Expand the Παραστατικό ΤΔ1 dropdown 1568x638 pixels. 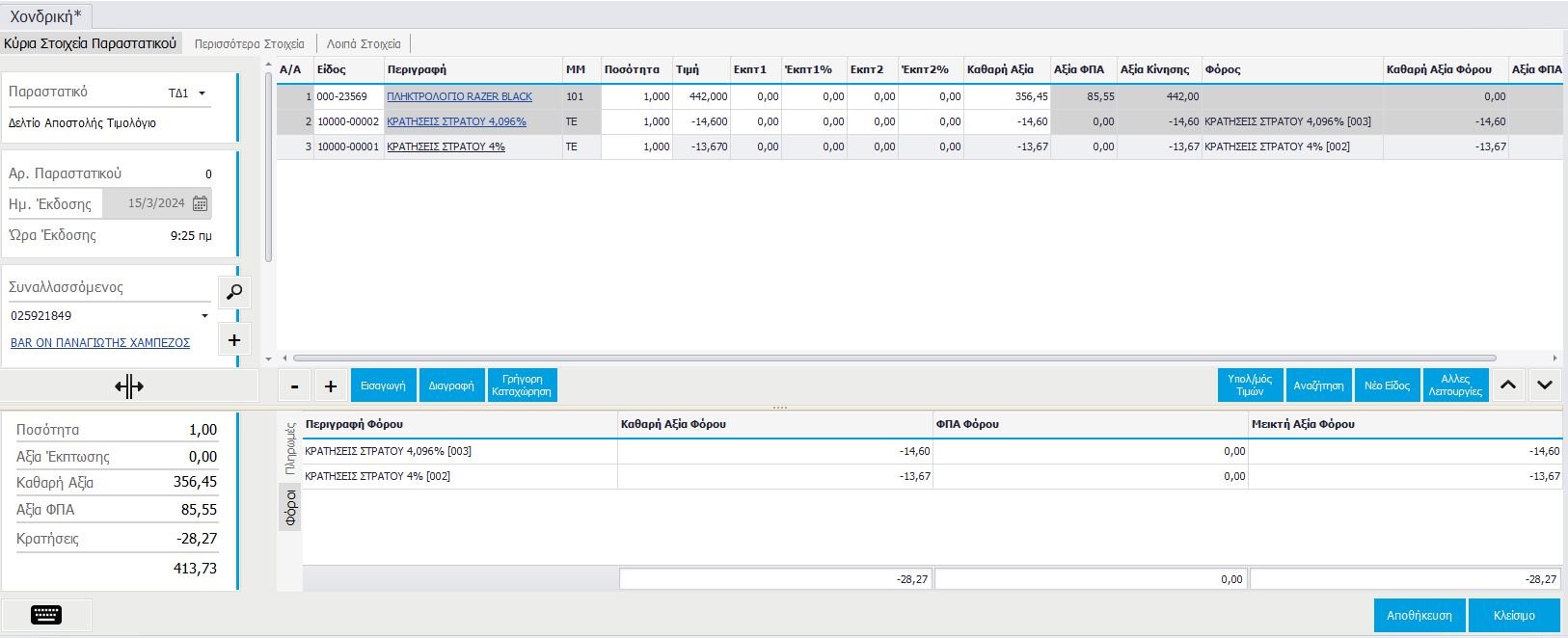point(203,93)
